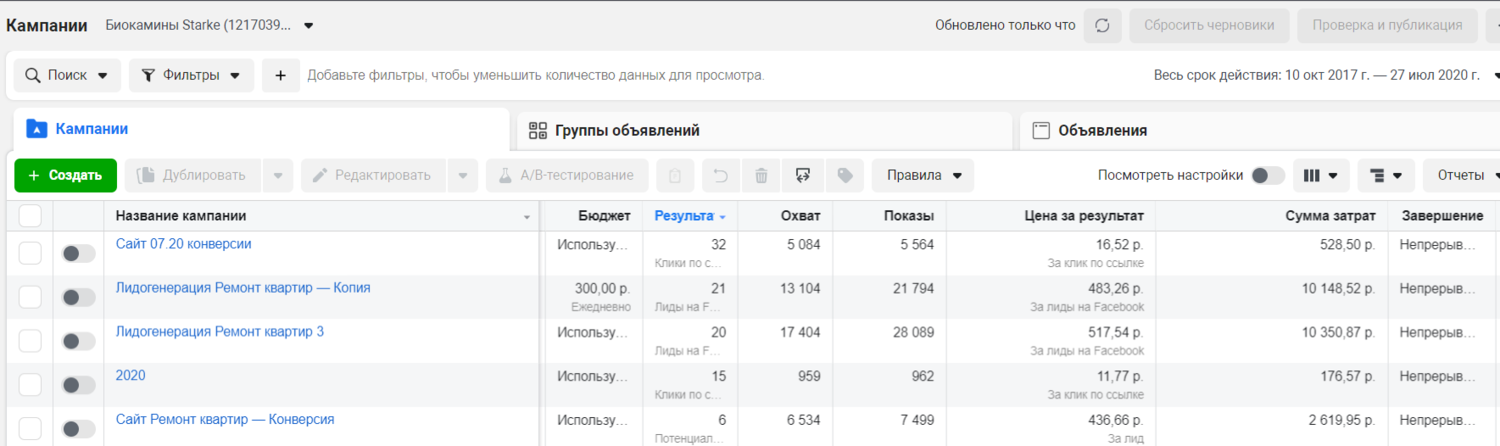Toggle the Сайт Ремонт квартир — Конверсия campaign
Screen dimensions: 1500x446
pyautogui.click(x=79, y=430)
